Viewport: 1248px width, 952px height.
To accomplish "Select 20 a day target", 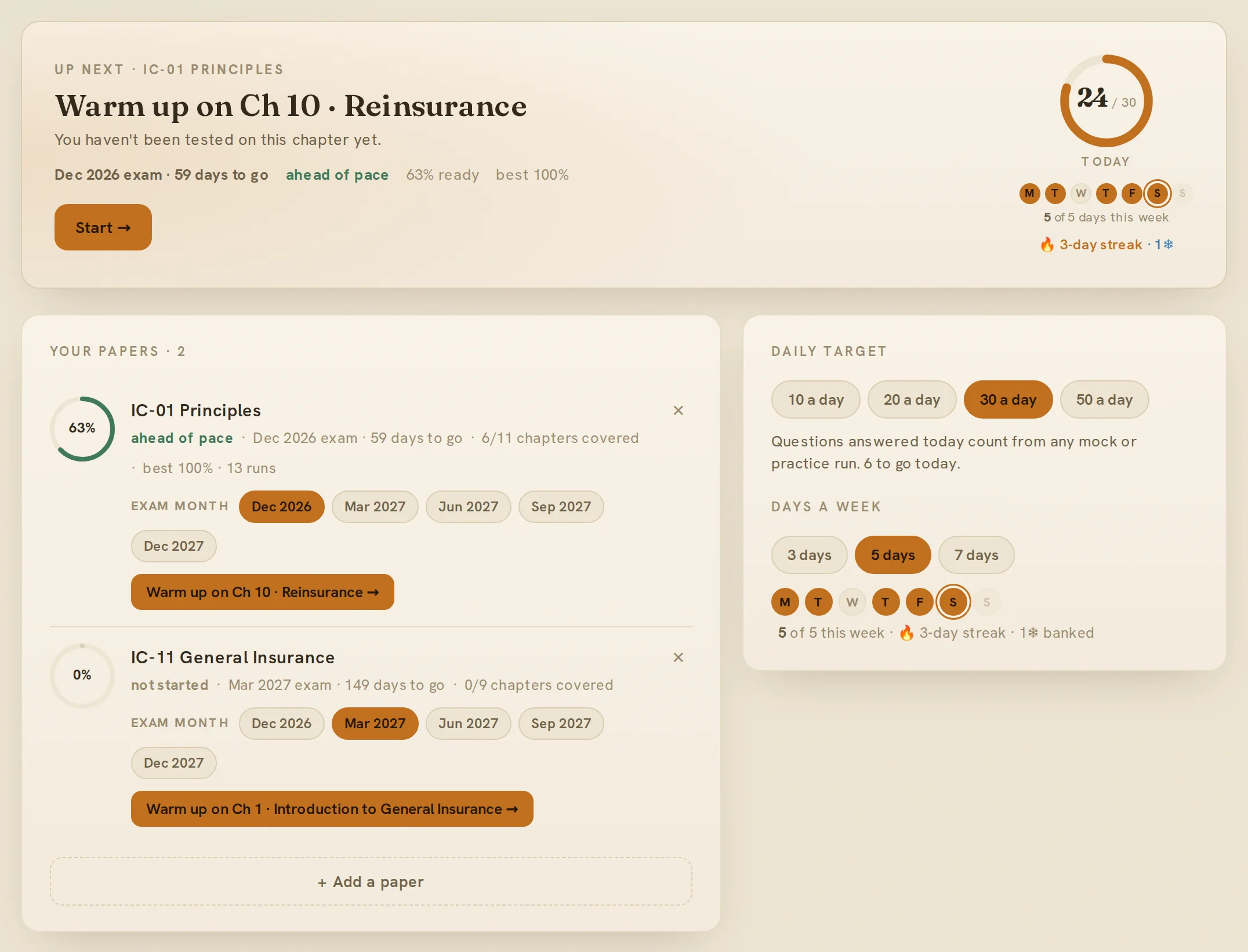I will click(x=912, y=399).
